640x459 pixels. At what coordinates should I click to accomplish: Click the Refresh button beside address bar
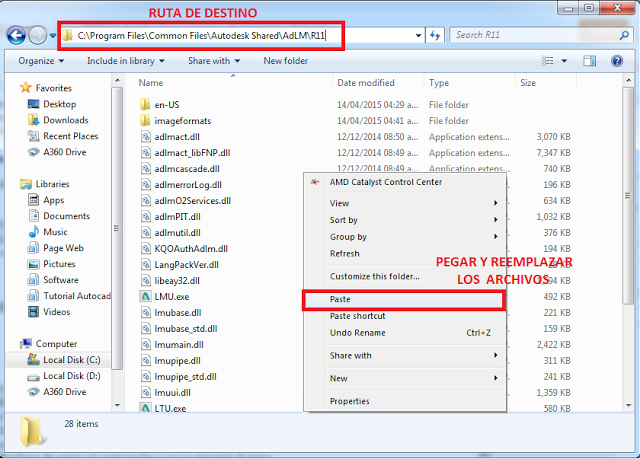pyautogui.click(x=435, y=35)
